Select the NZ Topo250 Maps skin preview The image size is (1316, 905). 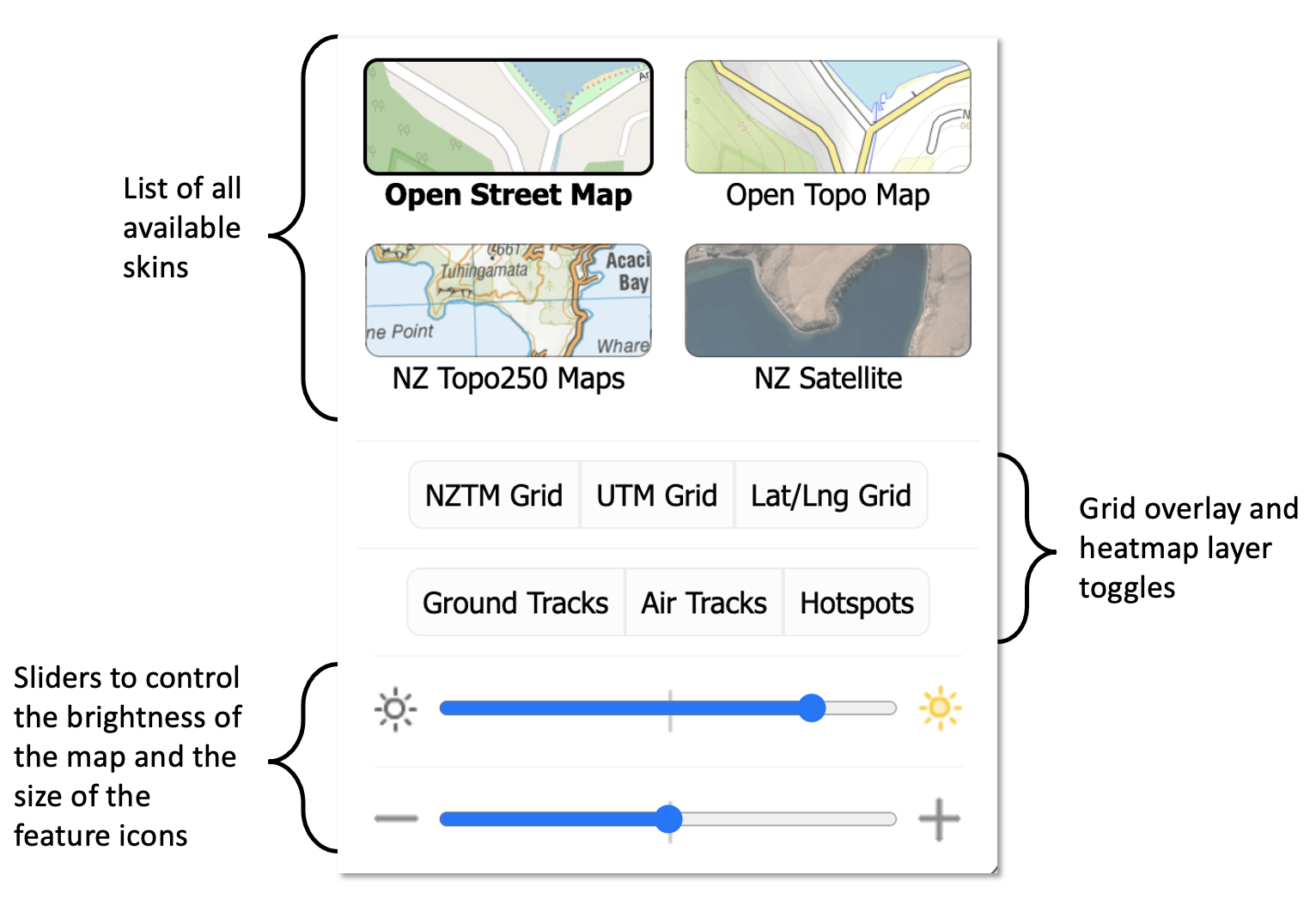click(508, 300)
